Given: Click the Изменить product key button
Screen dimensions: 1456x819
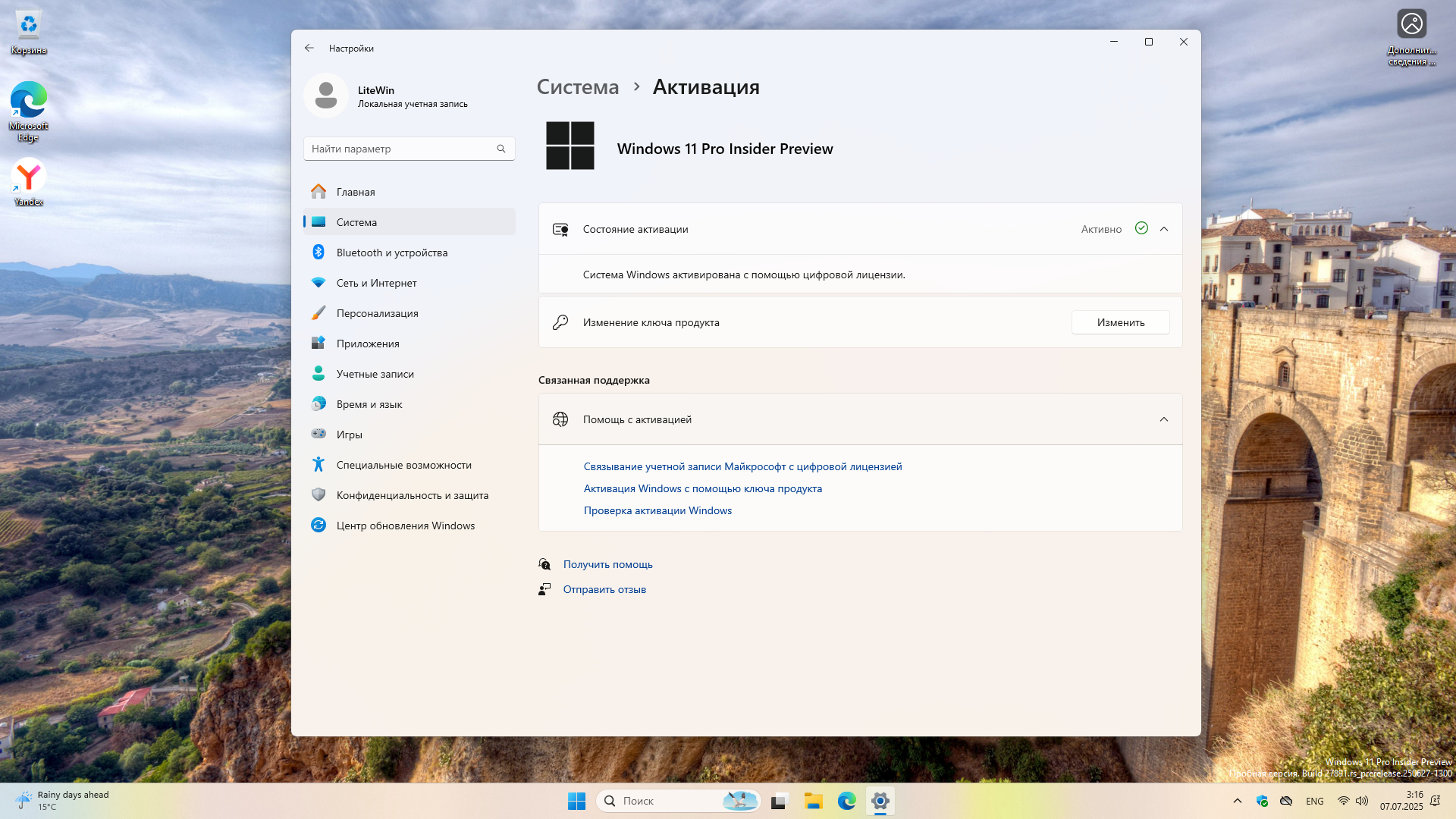Looking at the screenshot, I should pyautogui.click(x=1120, y=322).
